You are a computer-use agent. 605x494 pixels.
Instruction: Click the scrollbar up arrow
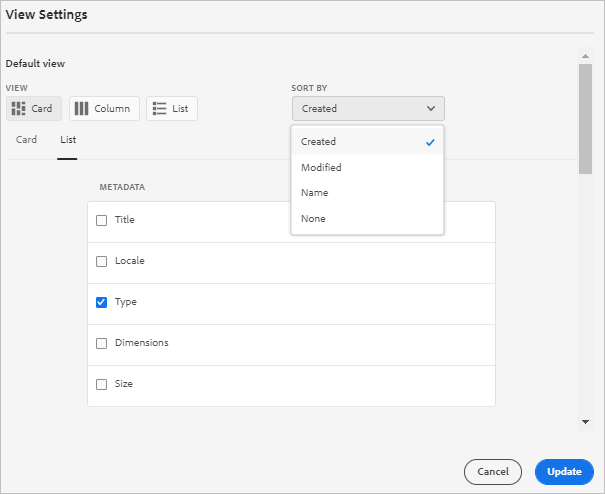[586, 56]
